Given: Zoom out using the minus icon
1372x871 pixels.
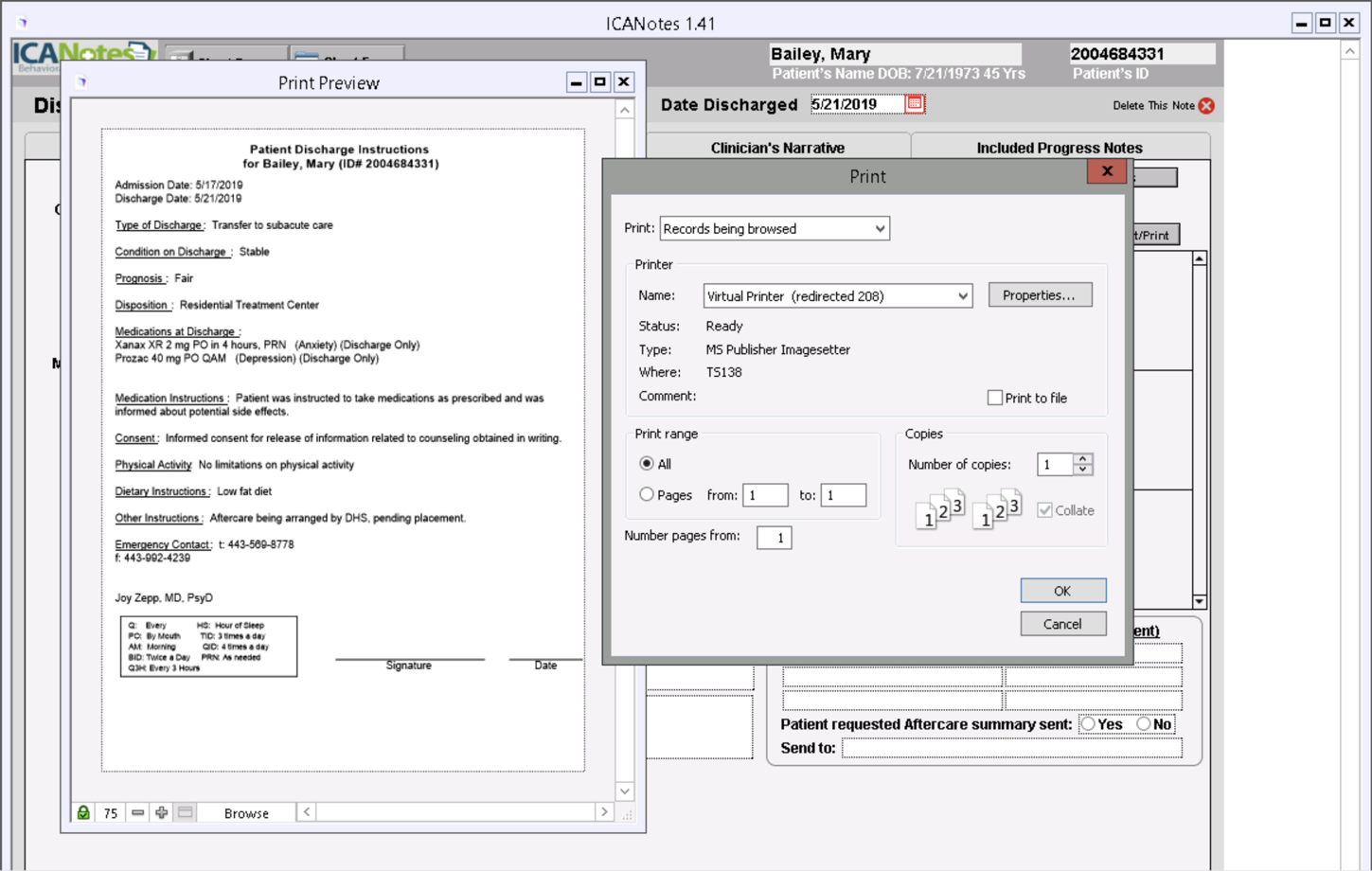Looking at the screenshot, I should 138,812.
